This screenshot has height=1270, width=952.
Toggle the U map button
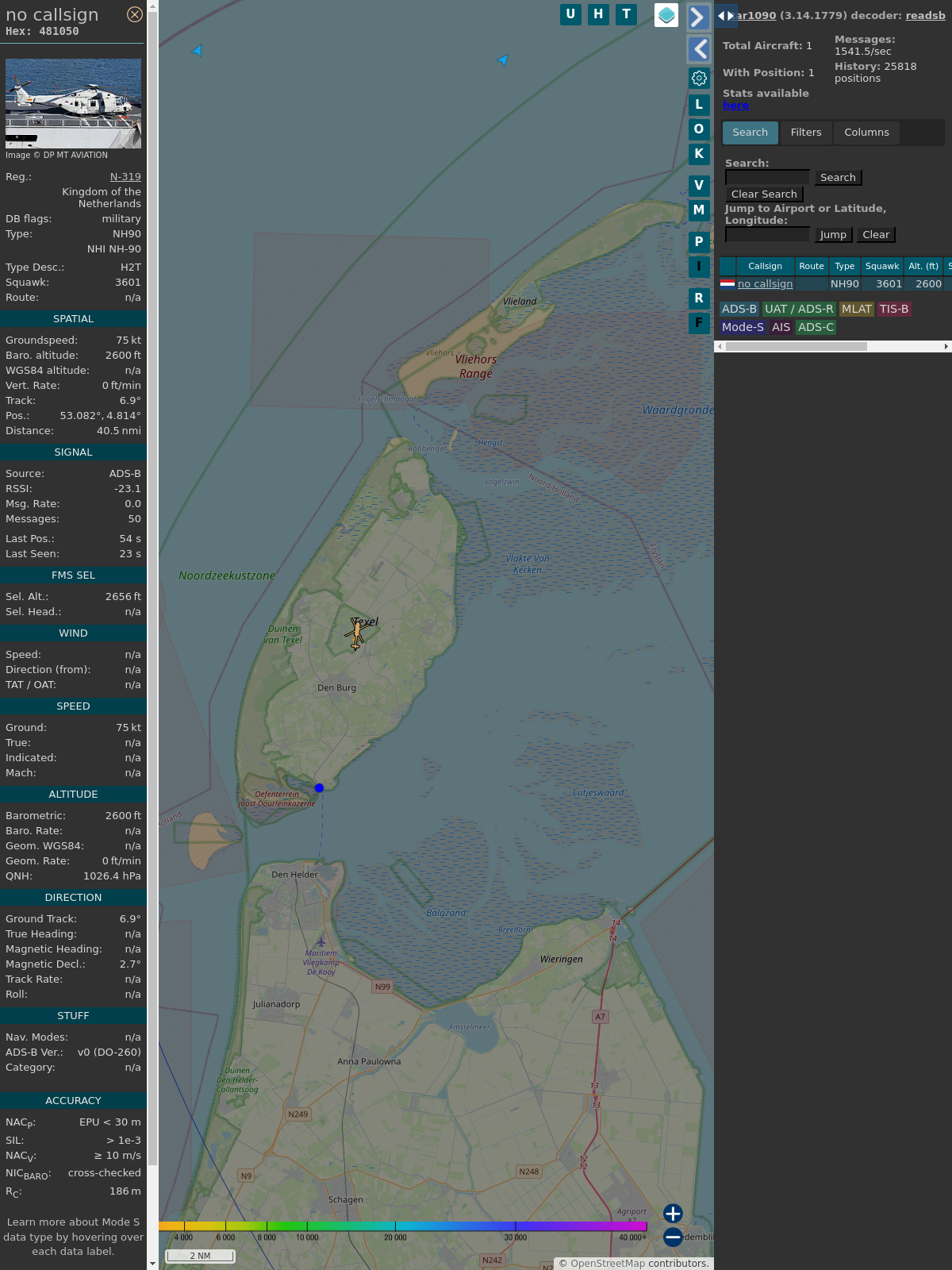(570, 14)
